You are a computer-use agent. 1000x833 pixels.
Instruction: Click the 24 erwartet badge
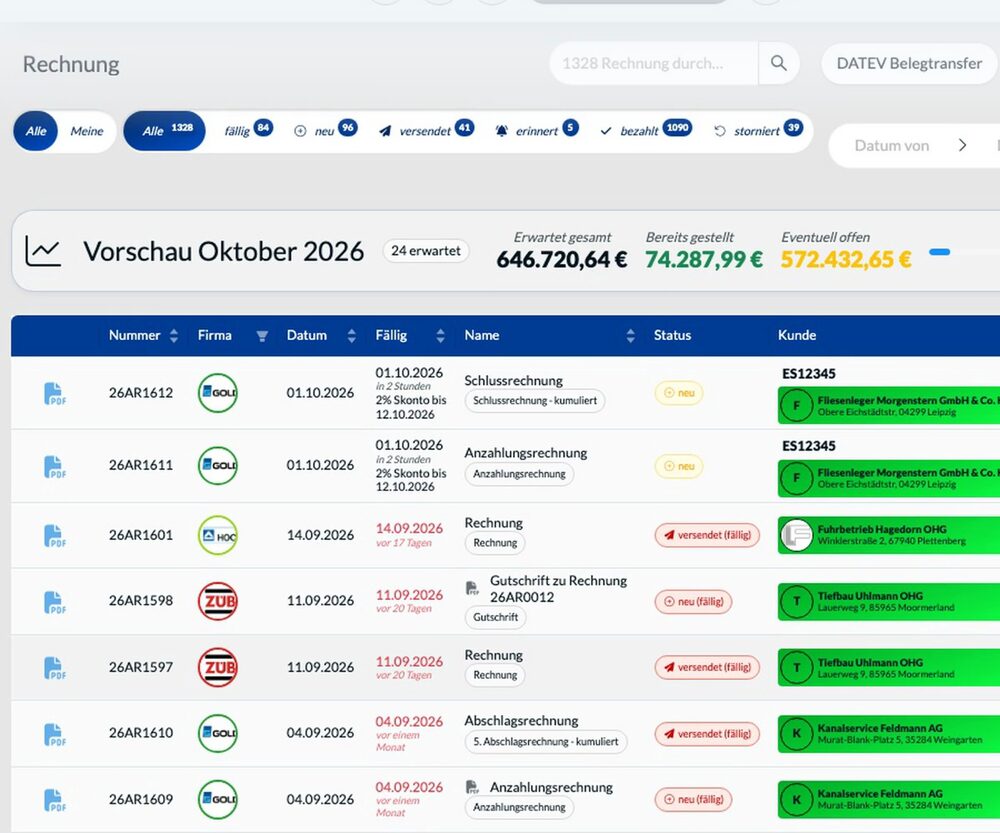click(426, 251)
